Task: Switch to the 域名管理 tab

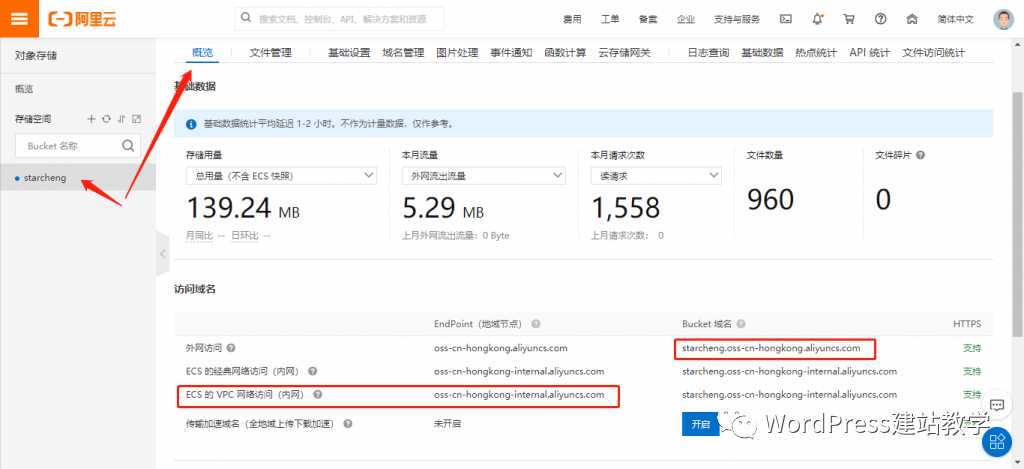Action: pos(403,53)
